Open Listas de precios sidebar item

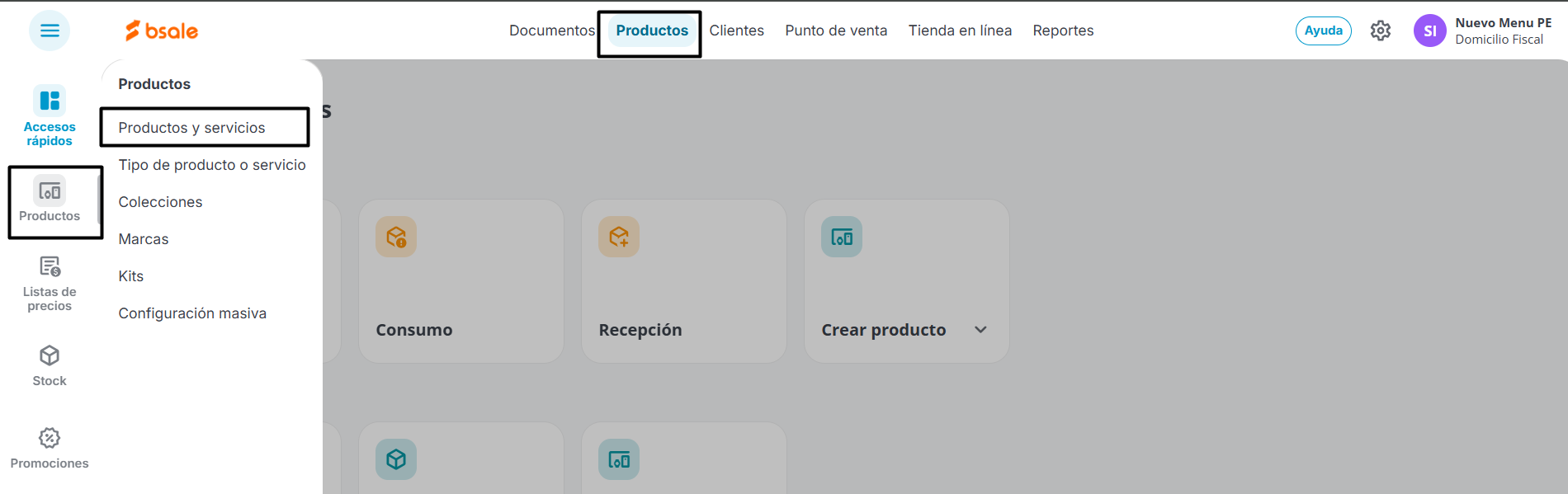pos(50,284)
